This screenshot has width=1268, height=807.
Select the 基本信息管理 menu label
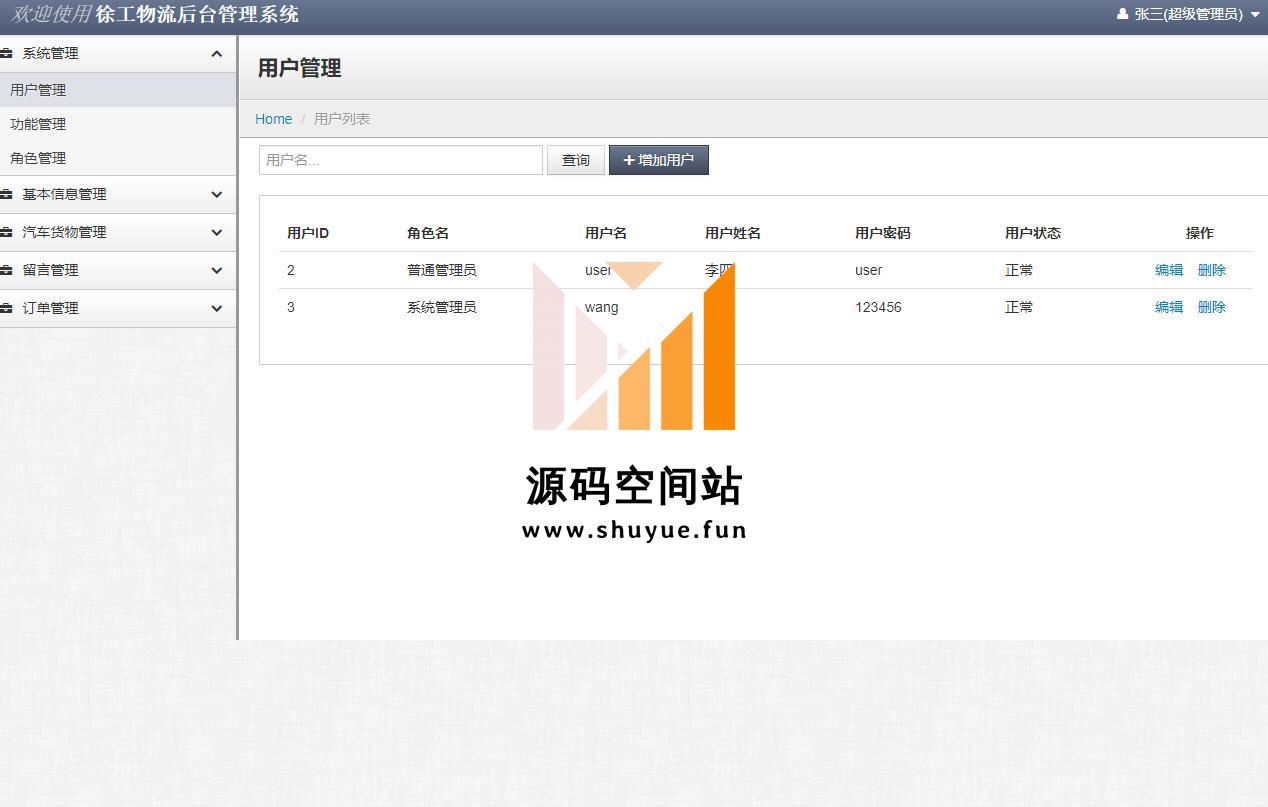coord(64,194)
